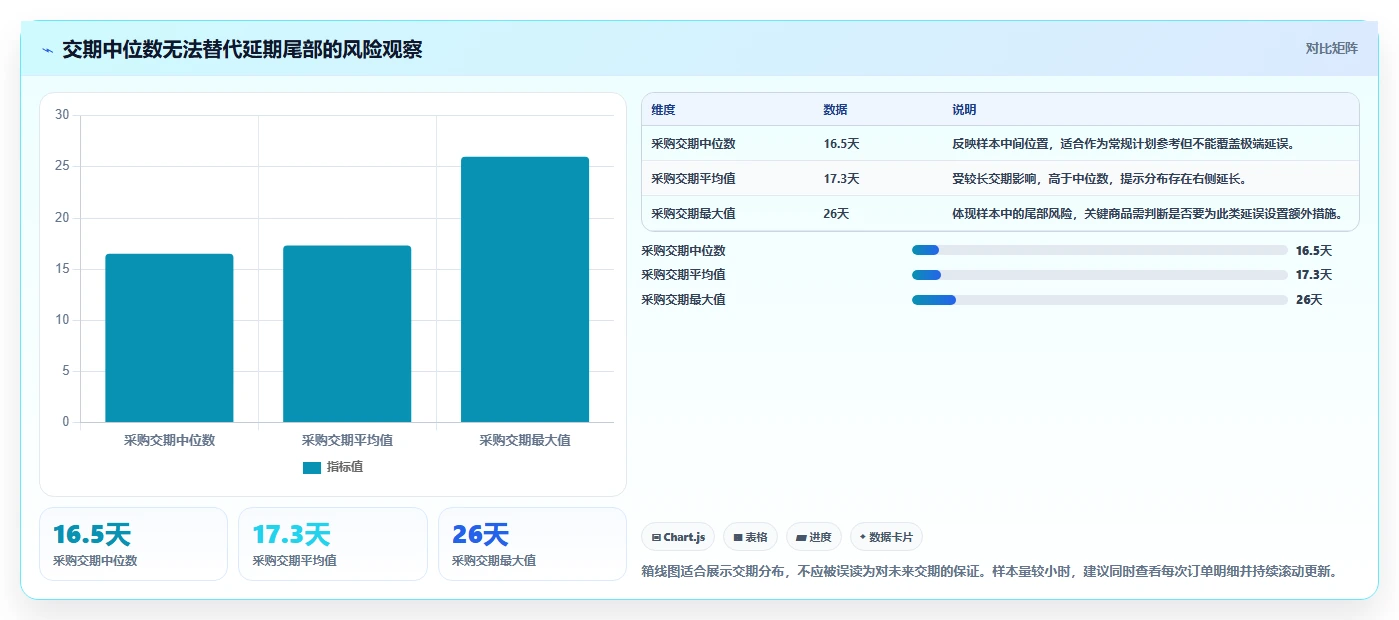Click the 数据卡片 tag chip
This screenshot has width=1399, height=620.
tap(886, 537)
